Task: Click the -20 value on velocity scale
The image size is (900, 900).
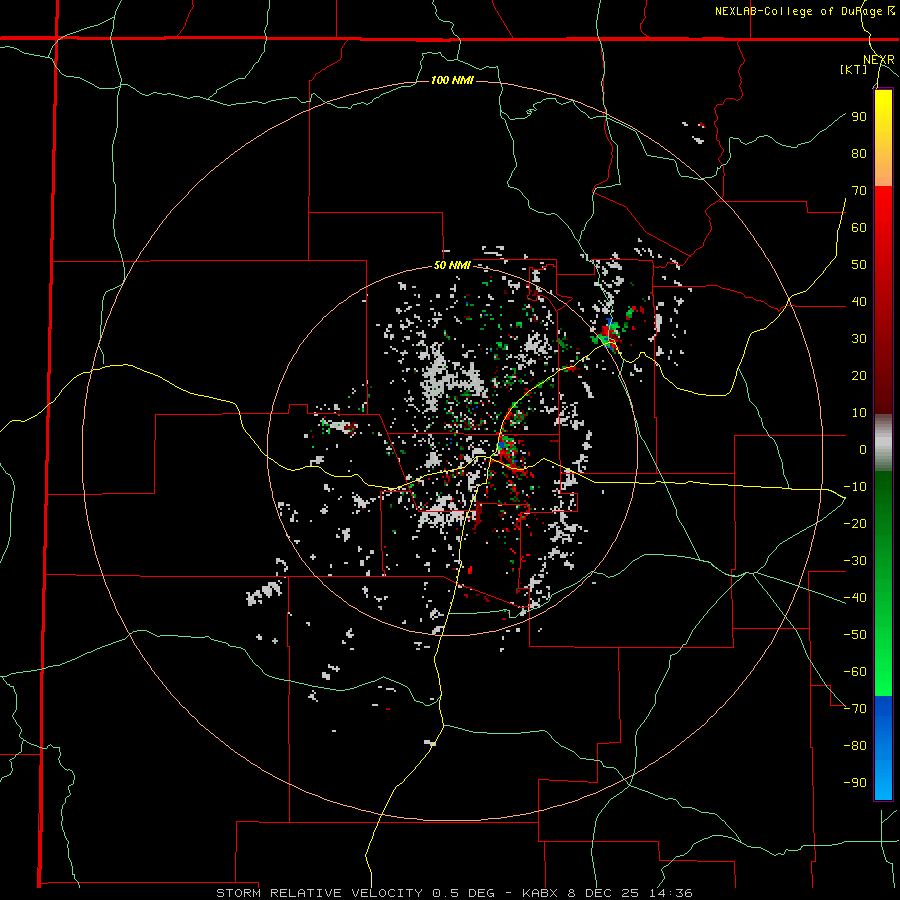Action: coord(855,523)
